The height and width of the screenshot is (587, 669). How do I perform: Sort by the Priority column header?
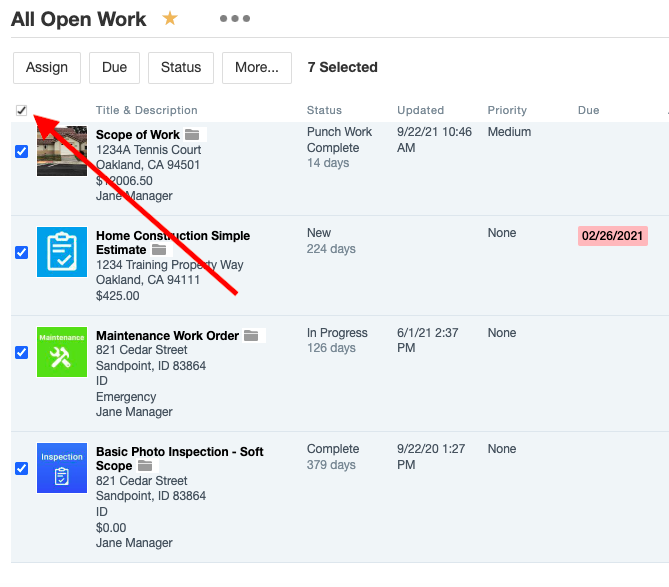click(507, 110)
